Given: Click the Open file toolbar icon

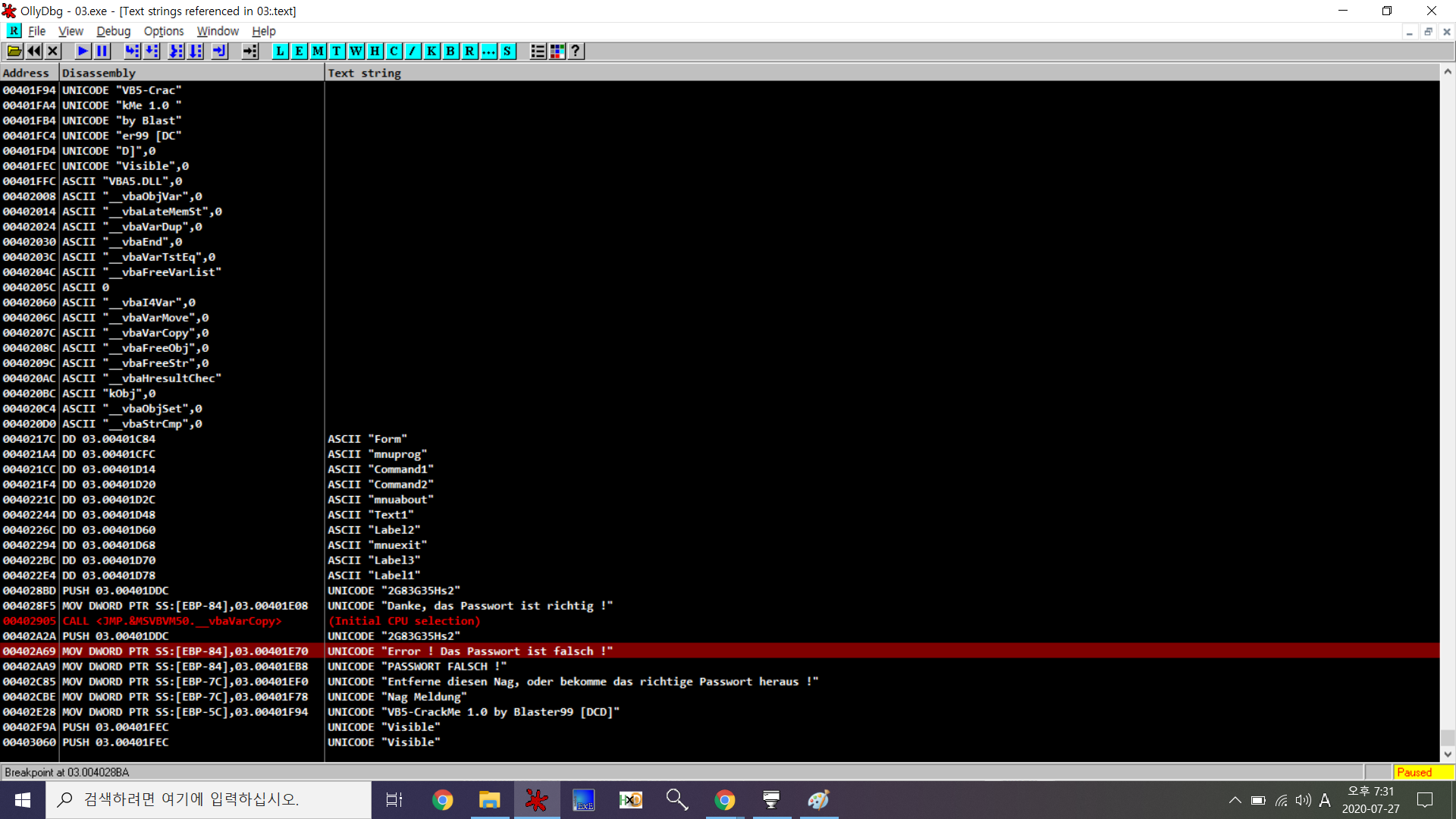Looking at the screenshot, I should click(x=14, y=51).
